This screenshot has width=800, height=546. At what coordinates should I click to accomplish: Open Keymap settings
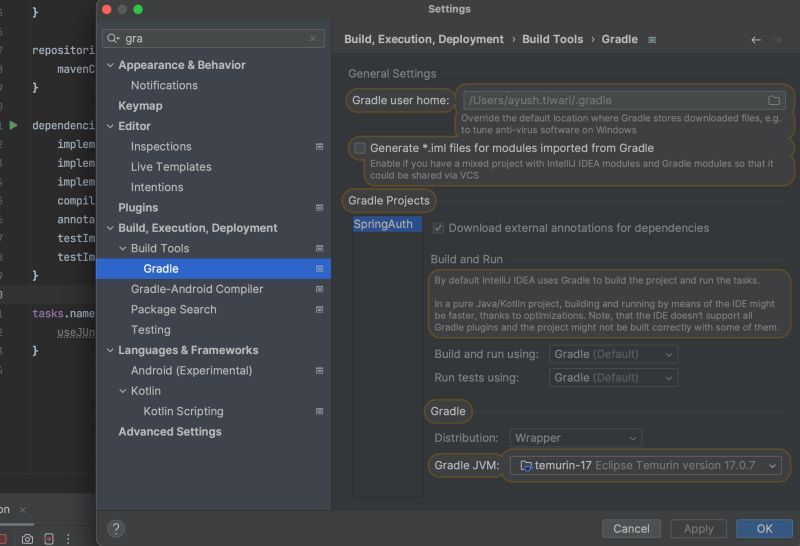pos(140,106)
